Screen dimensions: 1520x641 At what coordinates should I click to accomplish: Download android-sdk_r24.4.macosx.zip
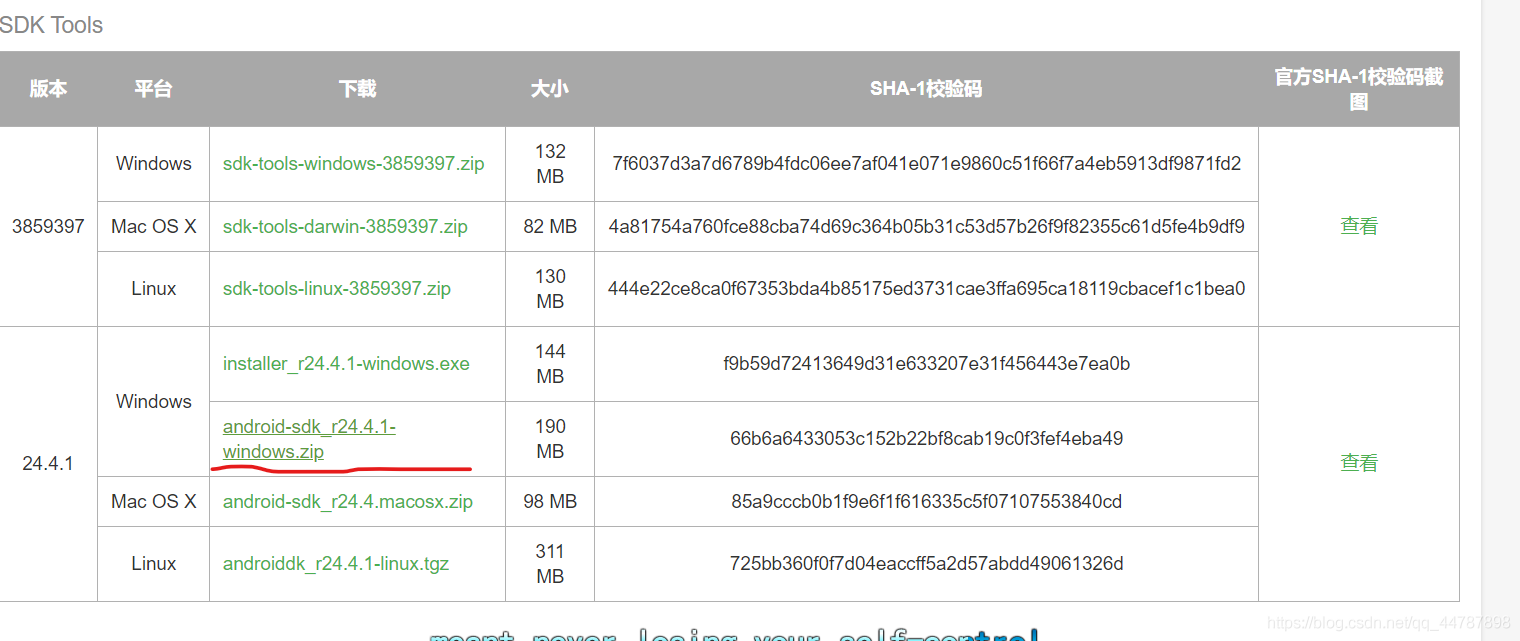coord(348,501)
